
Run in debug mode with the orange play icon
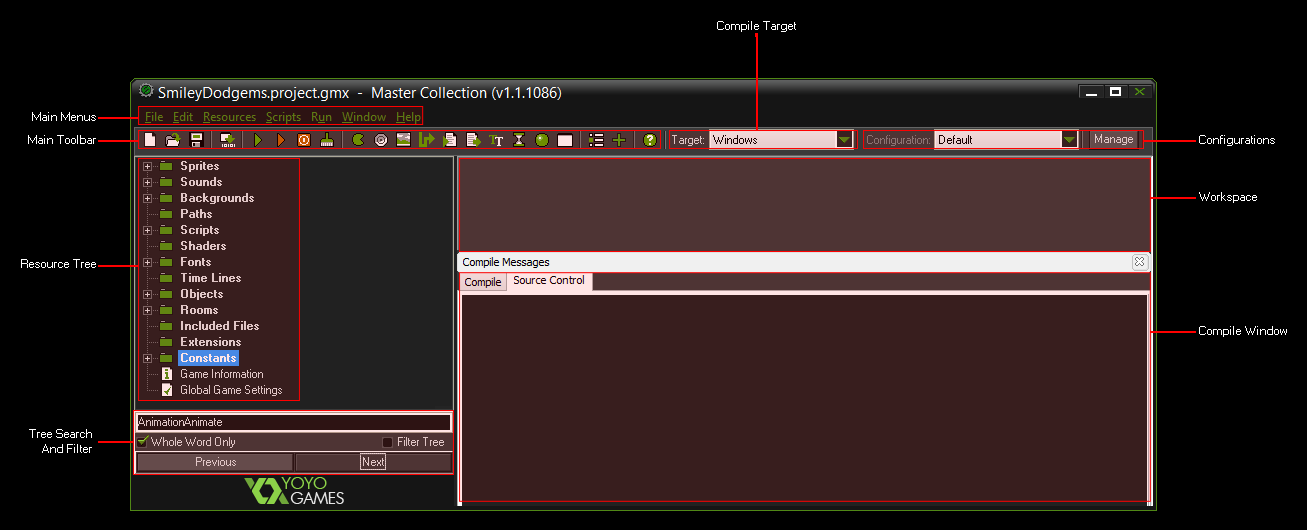[x=281, y=140]
